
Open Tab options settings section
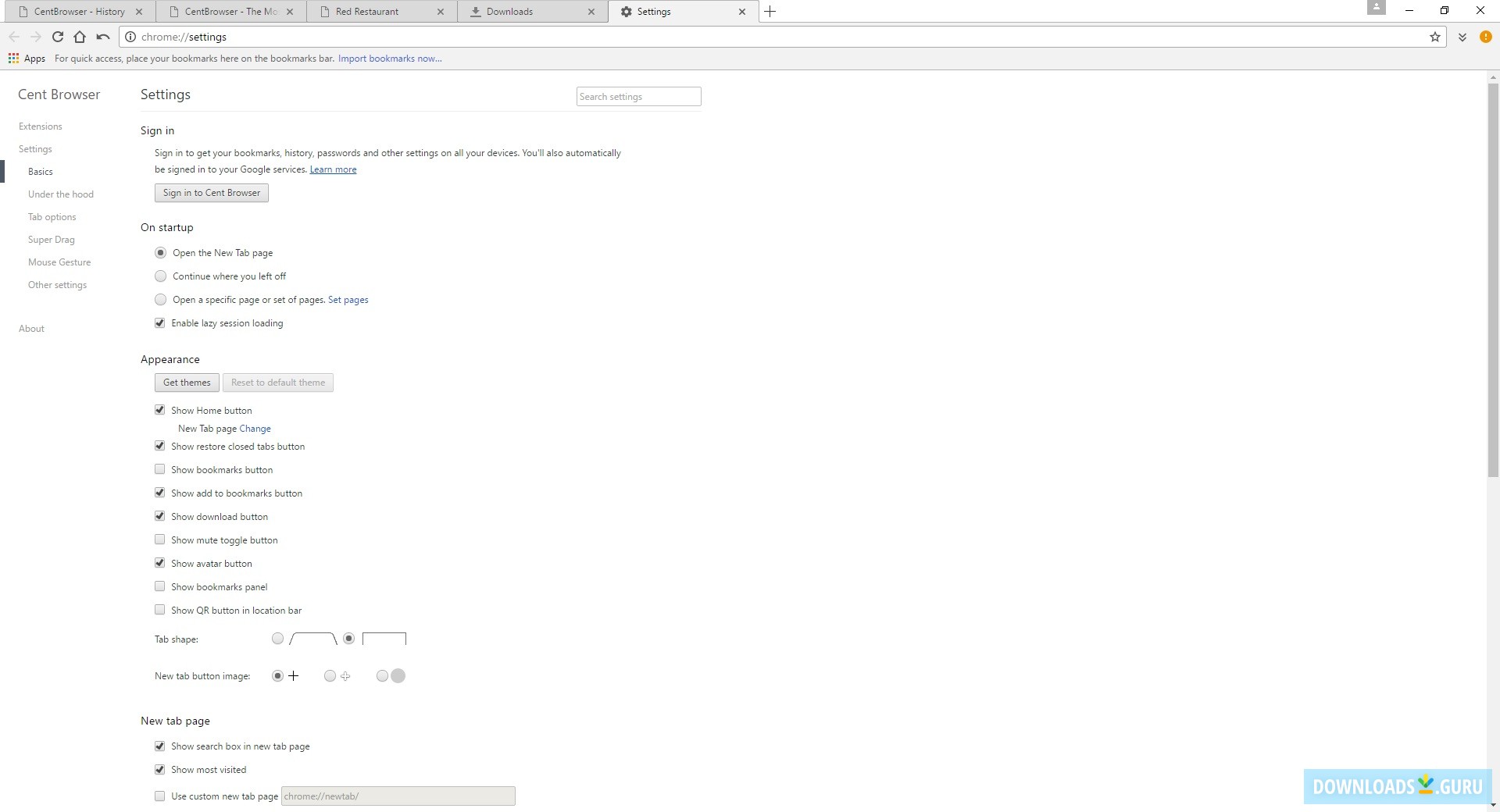(x=52, y=217)
